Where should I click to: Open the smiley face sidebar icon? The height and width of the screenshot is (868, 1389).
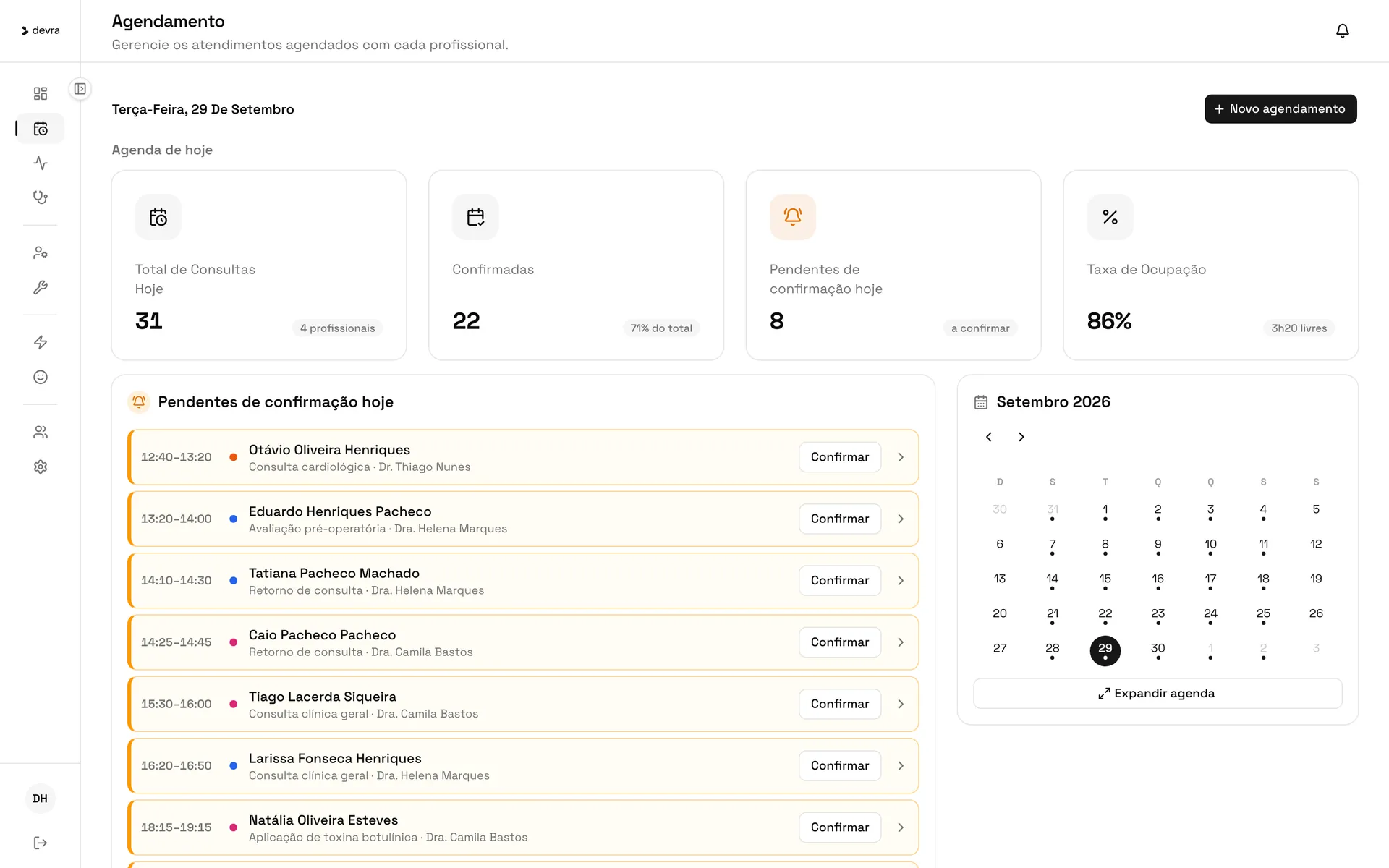click(41, 377)
